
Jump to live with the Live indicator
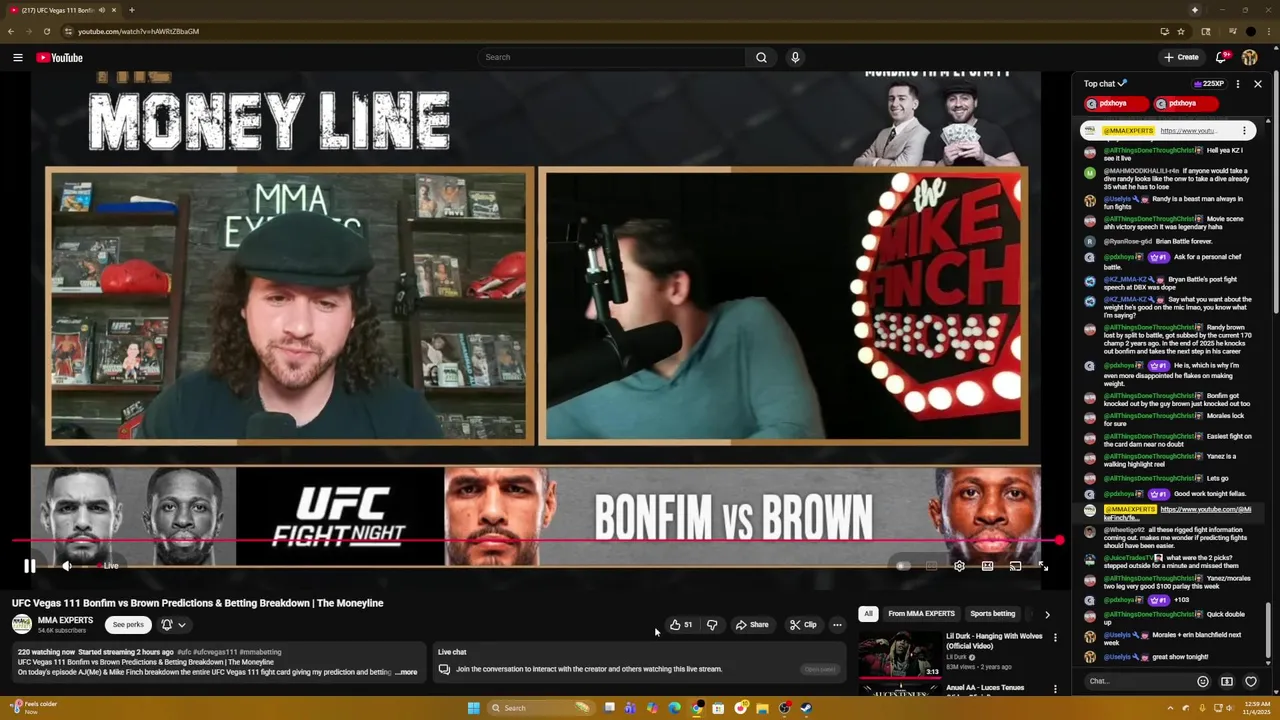(x=110, y=566)
